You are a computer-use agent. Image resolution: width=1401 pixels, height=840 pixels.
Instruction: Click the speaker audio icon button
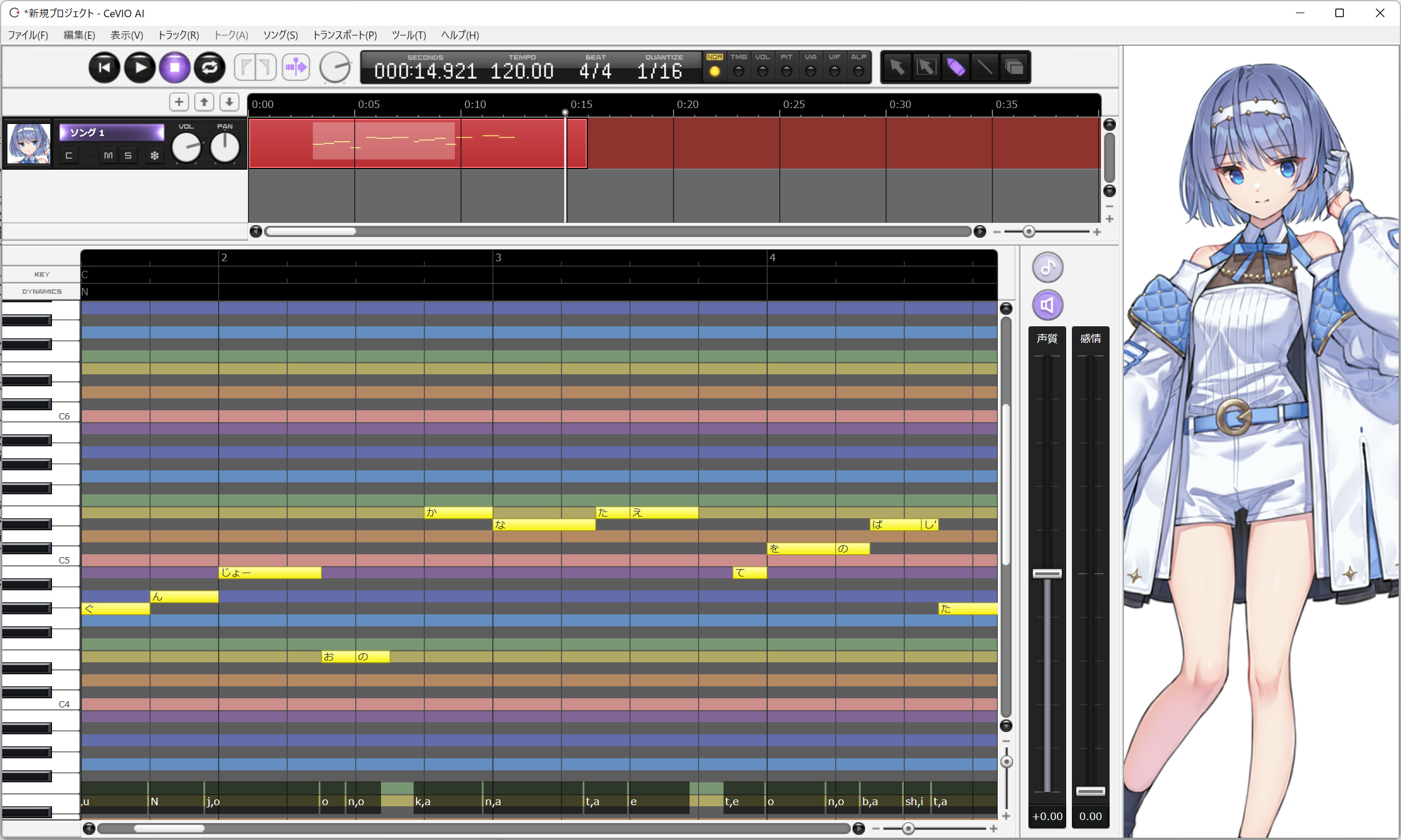(1047, 305)
